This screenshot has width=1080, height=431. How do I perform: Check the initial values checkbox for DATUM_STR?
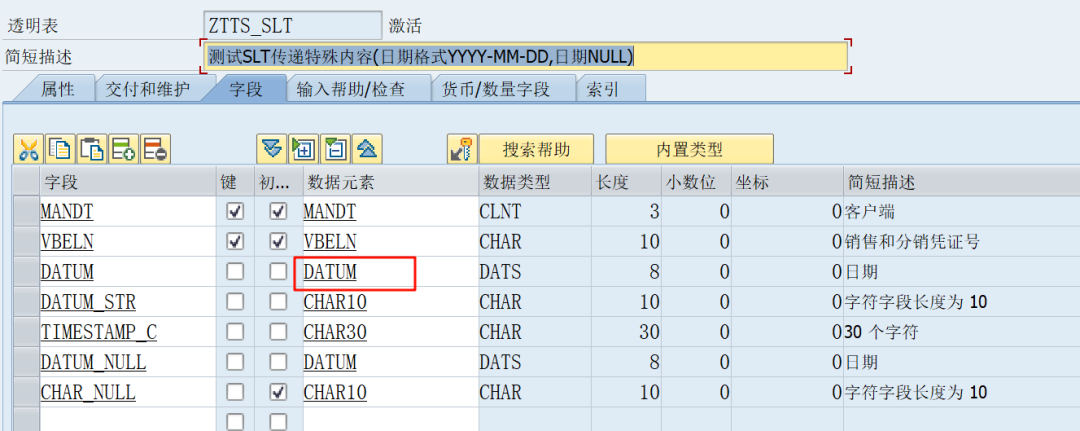[278, 302]
